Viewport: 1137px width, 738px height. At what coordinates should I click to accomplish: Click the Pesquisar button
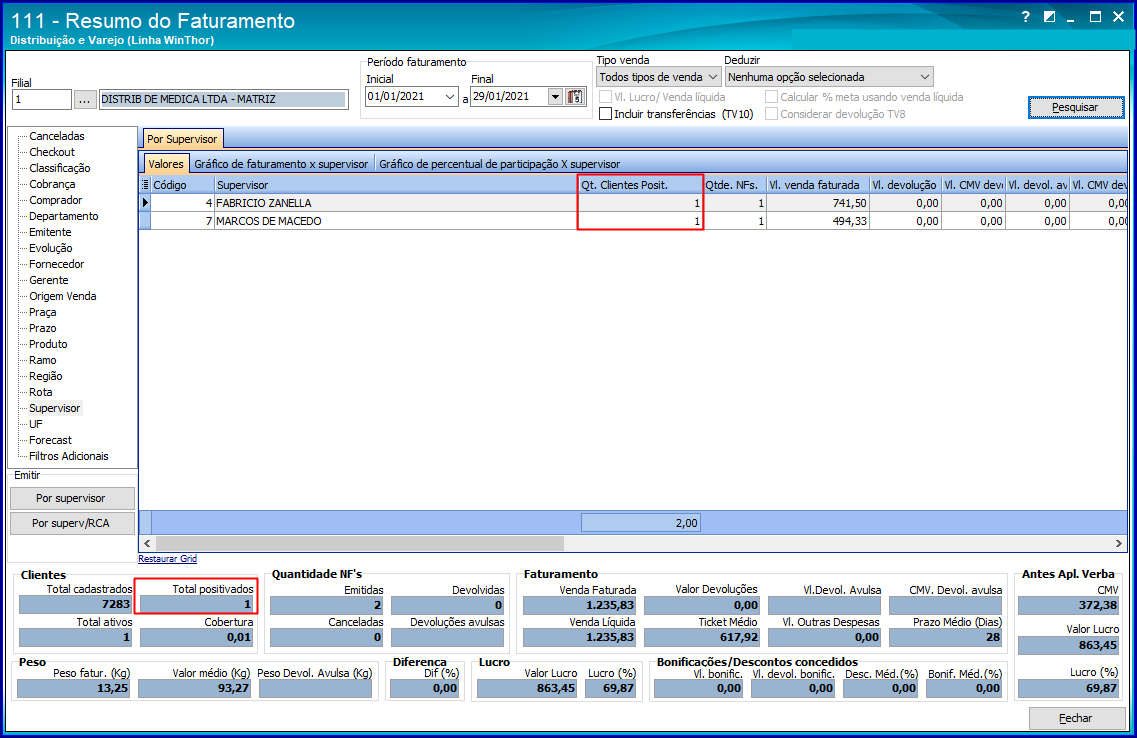pyautogui.click(x=1075, y=107)
